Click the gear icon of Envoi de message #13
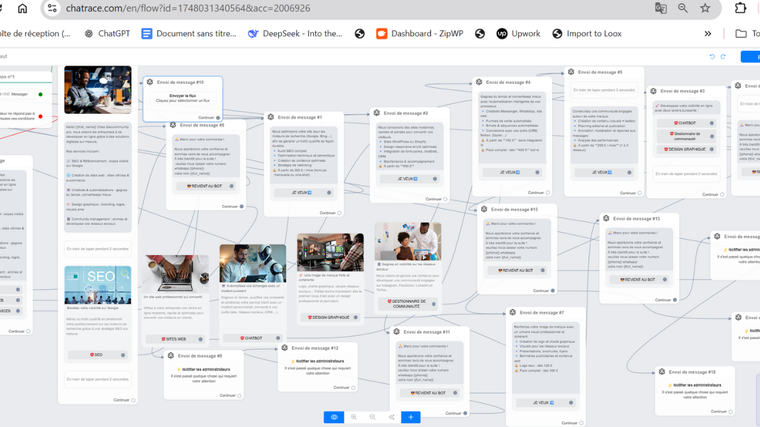The width and height of the screenshot is (760, 427). pyautogui.click(x=606, y=219)
